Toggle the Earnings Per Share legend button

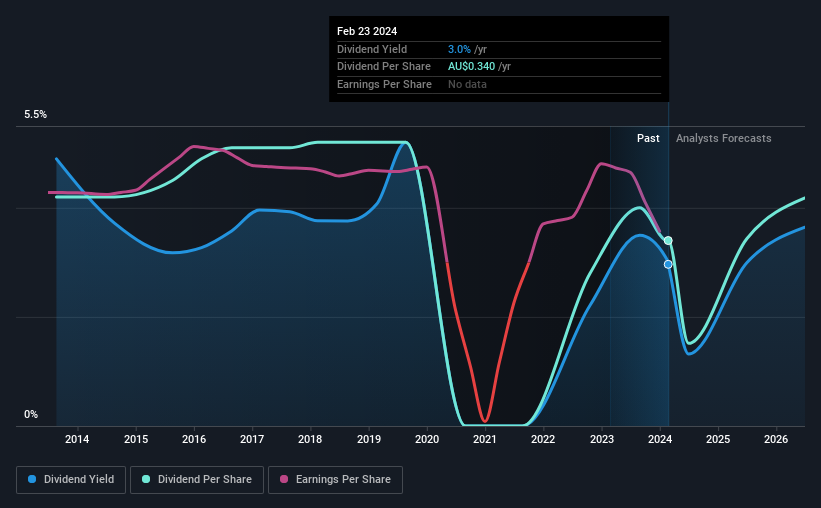tap(335, 480)
